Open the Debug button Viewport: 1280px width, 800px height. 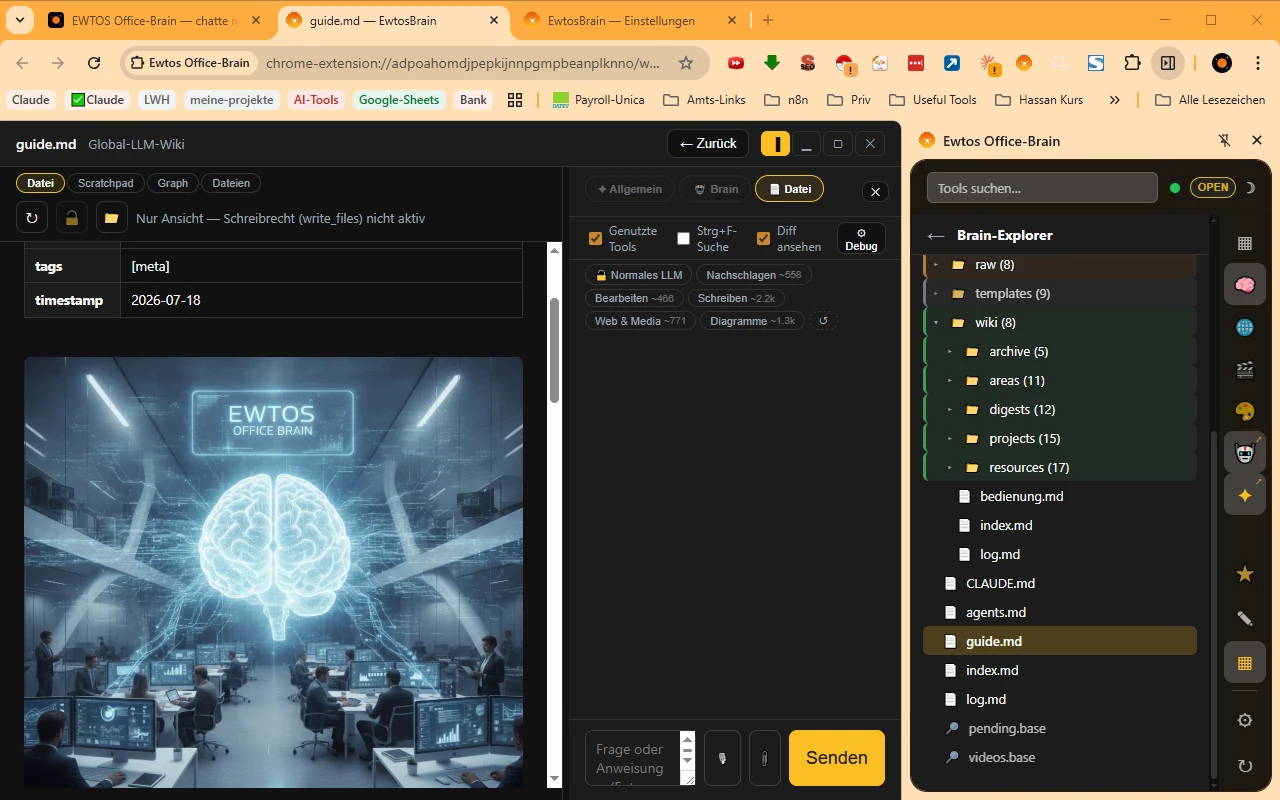(861, 239)
